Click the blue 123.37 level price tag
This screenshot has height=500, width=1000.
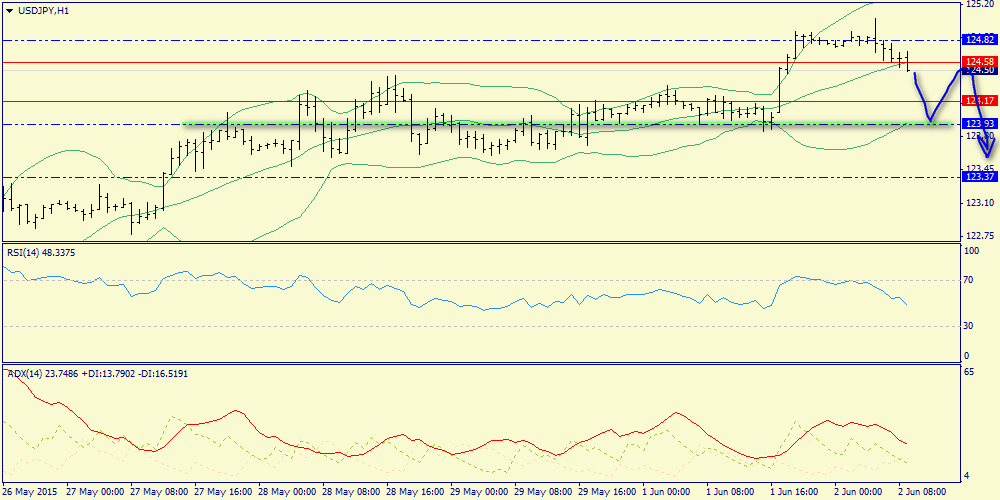point(981,177)
